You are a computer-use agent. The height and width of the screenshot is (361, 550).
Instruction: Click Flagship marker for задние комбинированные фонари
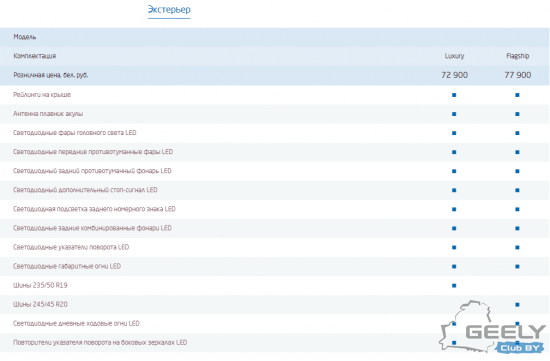(517, 228)
